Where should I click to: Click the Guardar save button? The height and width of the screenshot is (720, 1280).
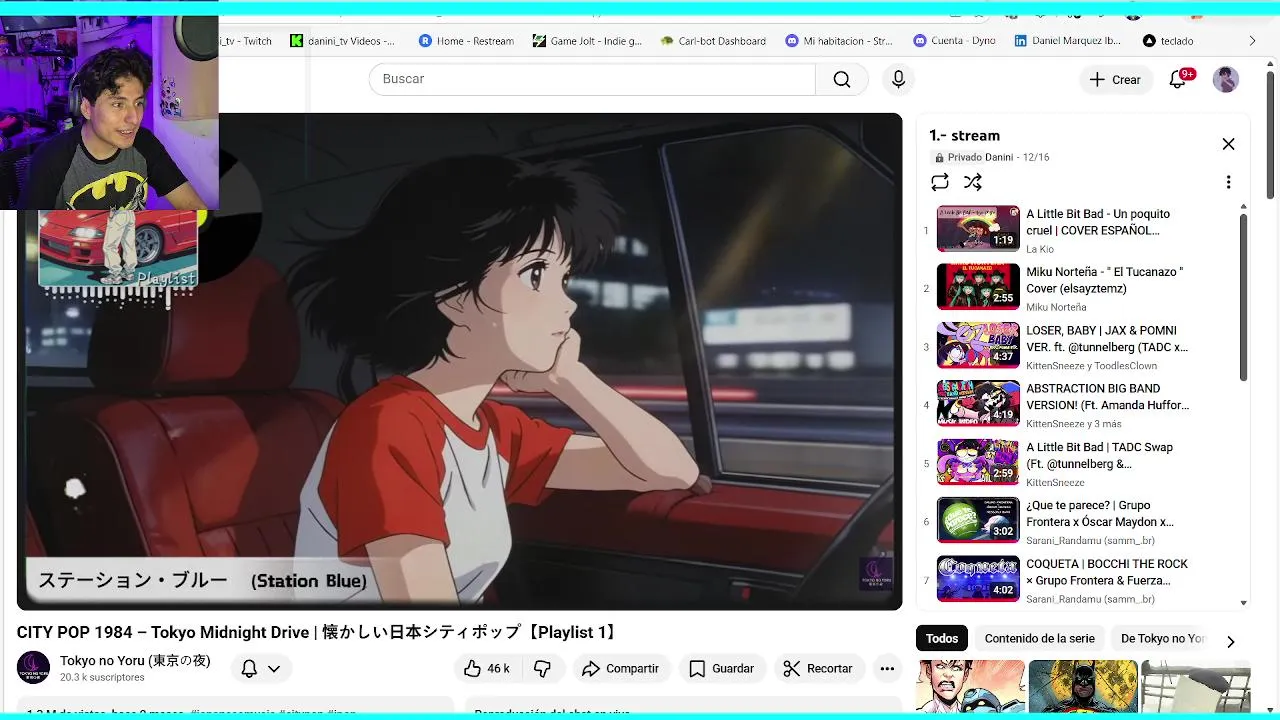pyautogui.click(x=721, y=669)
